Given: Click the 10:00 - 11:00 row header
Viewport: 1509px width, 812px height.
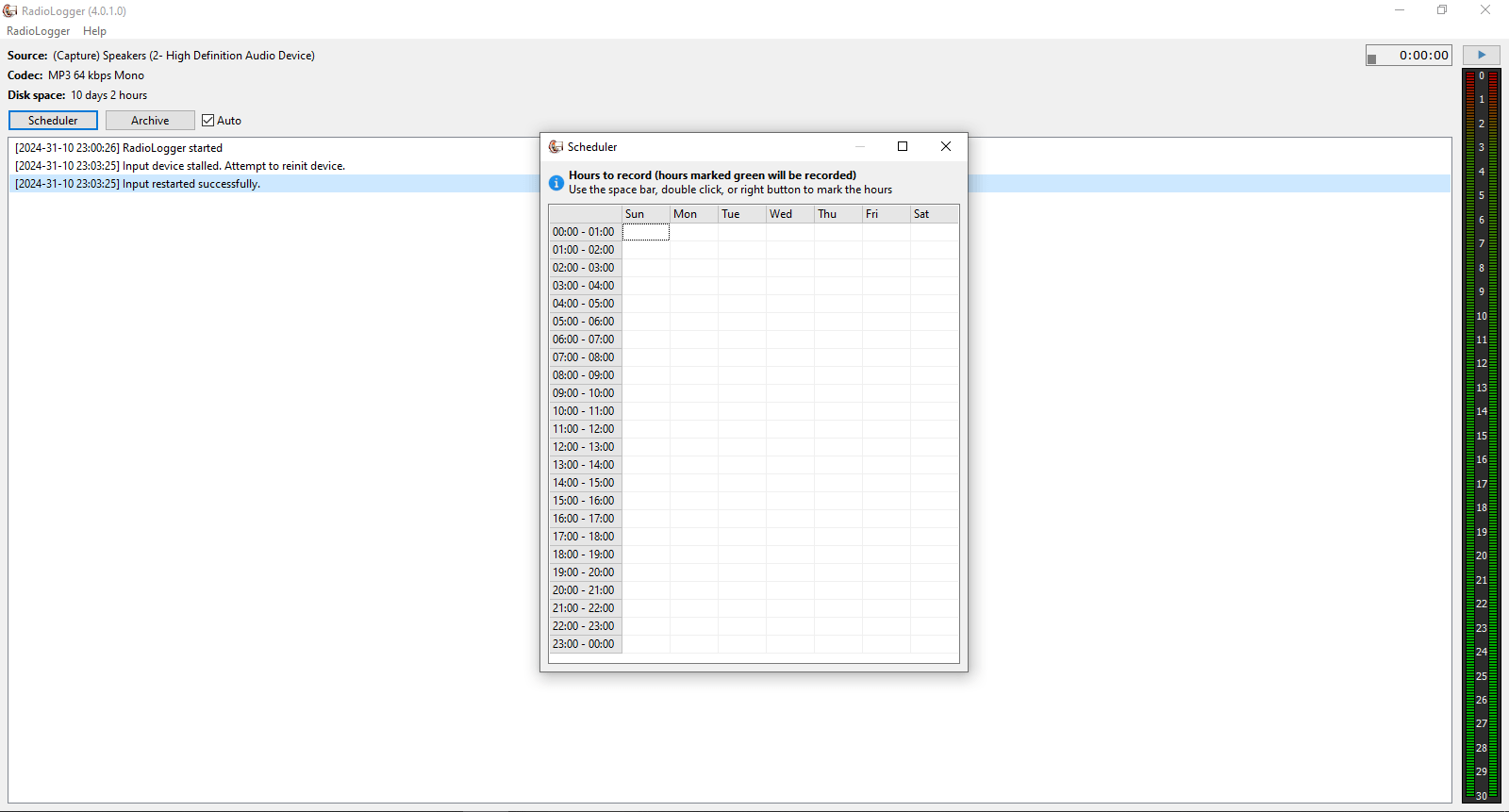Looking at the screenshot, I should click(585, 411).
